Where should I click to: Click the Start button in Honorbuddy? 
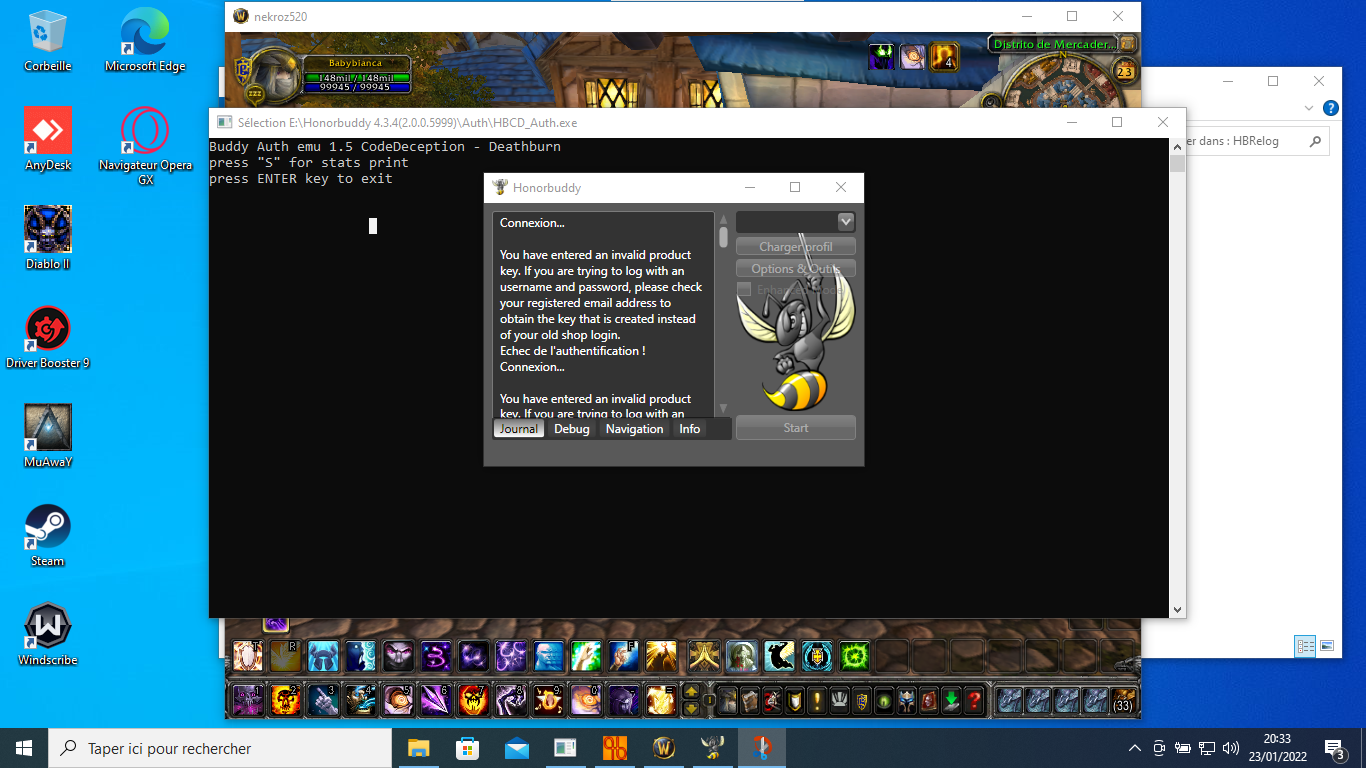pyautogui.click(x=796, y=428)
